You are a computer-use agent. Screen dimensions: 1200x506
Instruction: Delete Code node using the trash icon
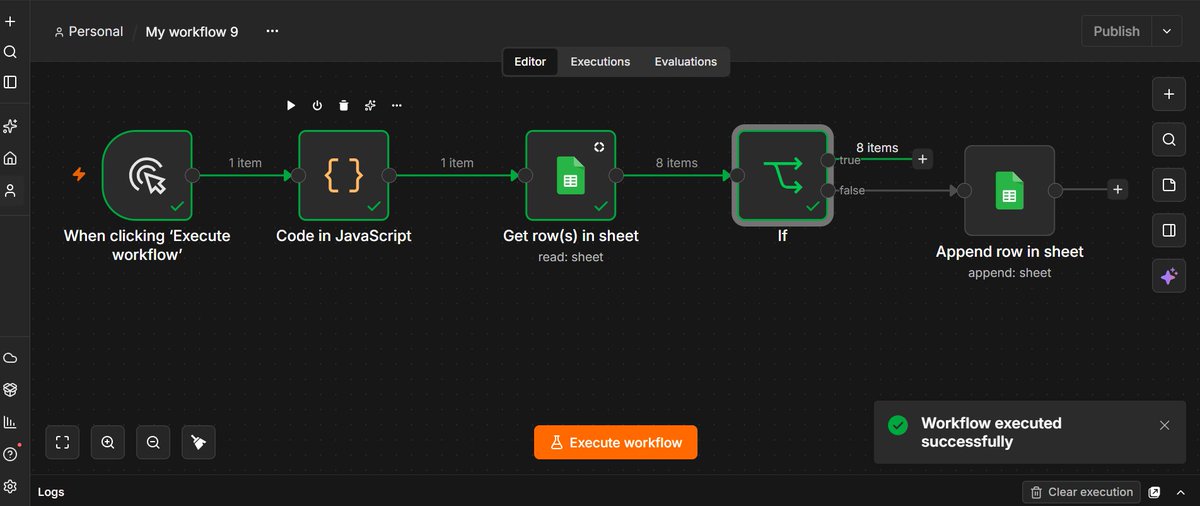click(x=344, y=105)
